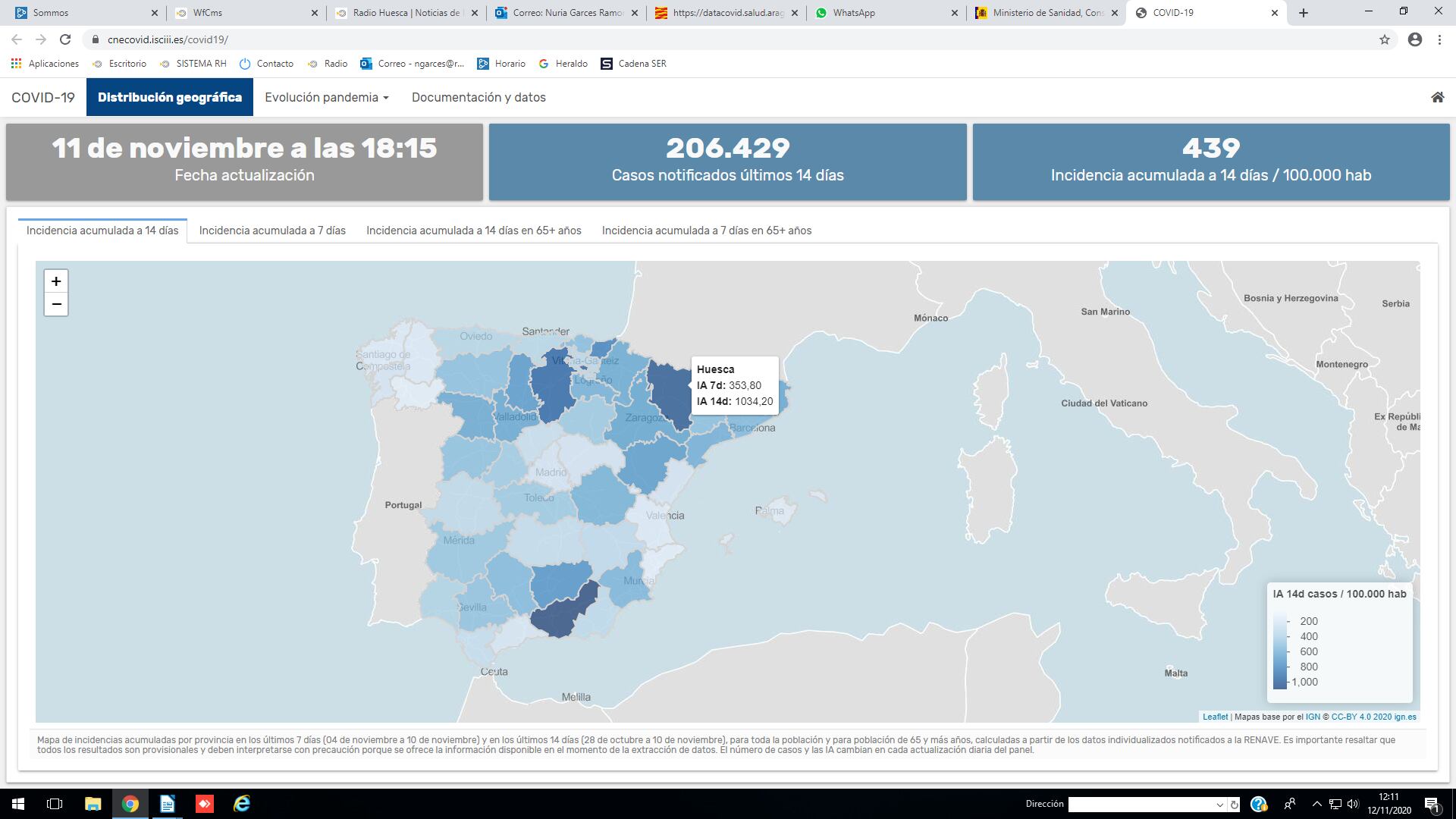Image resolution: width=1456 pixels, height=819 pixels.
Task: Expand Evolución pandemia dropdown menu
Action: [326, 97]
